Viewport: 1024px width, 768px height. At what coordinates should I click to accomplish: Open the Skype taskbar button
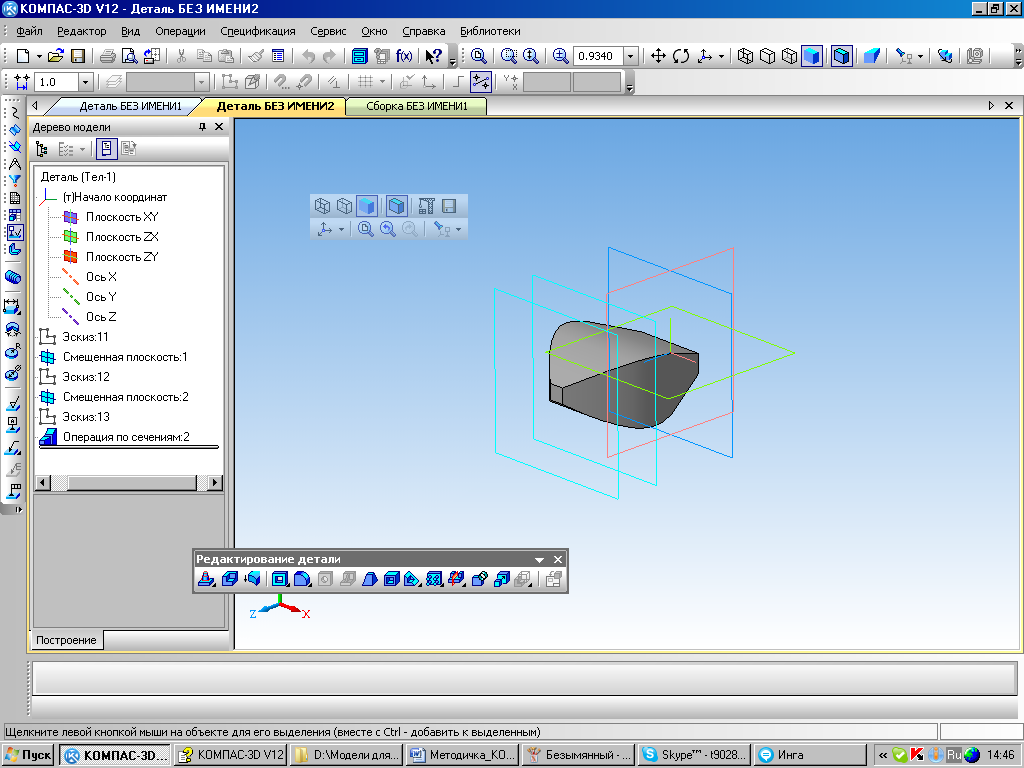pos(694,755)
